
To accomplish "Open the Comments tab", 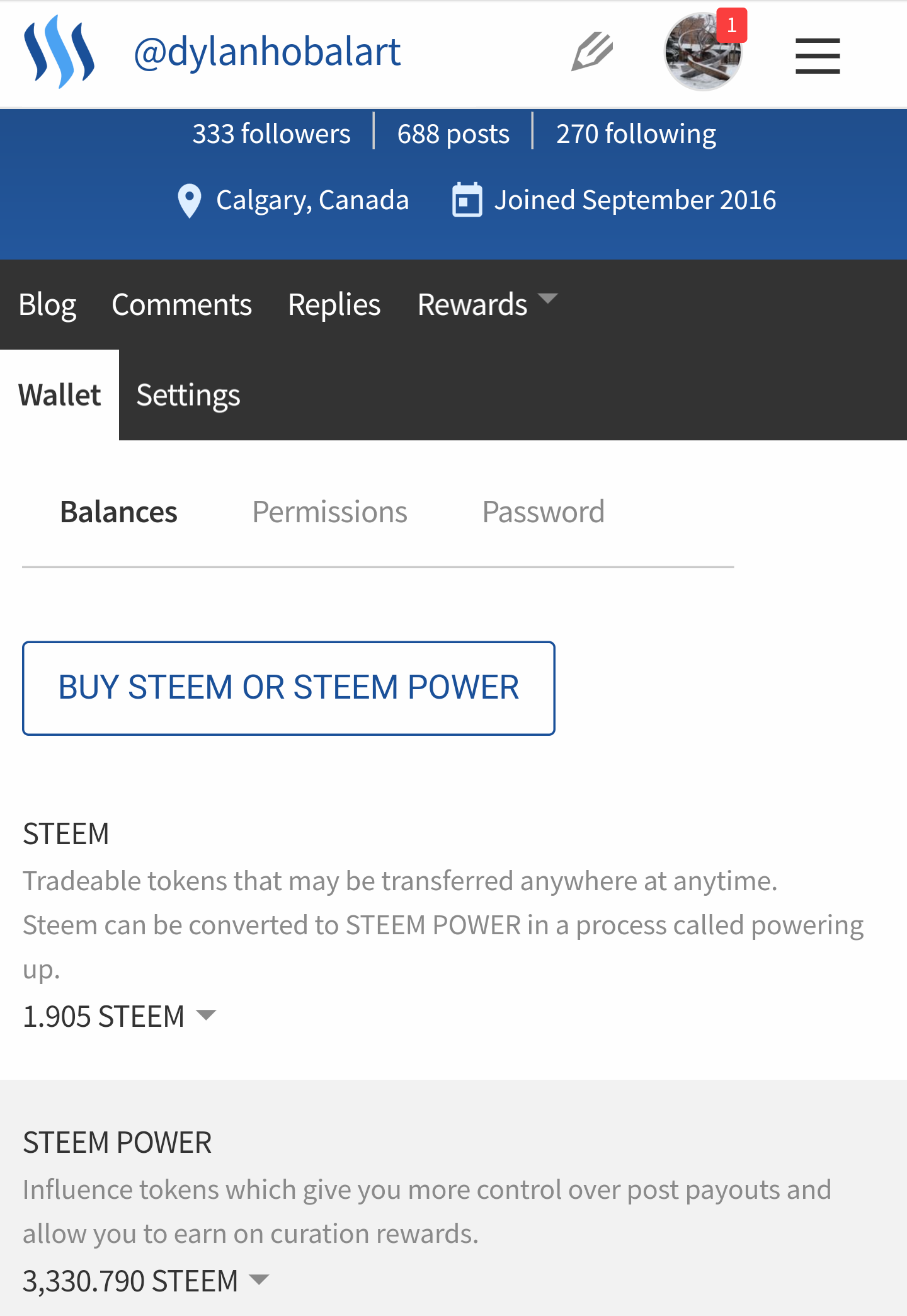I will (181, 304).
